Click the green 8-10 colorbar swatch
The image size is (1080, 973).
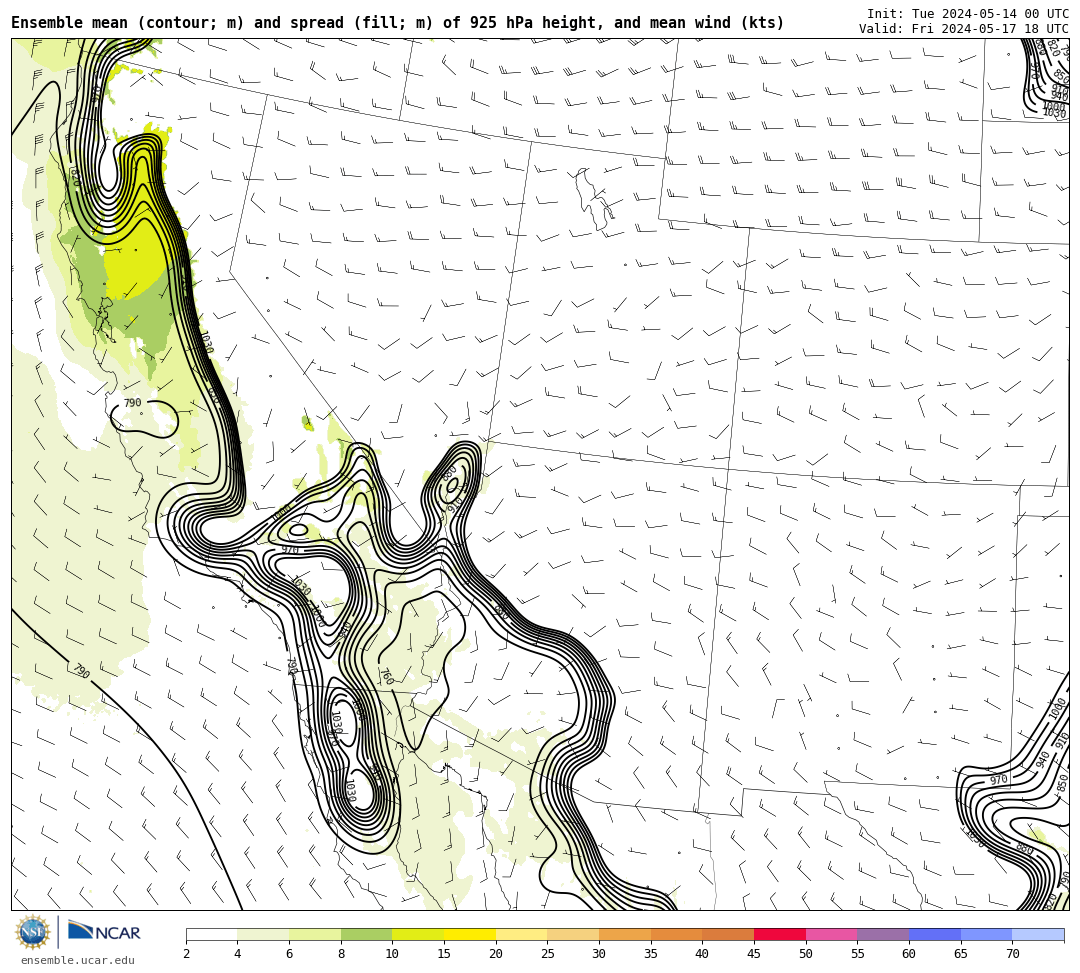[x=366, y=934]
